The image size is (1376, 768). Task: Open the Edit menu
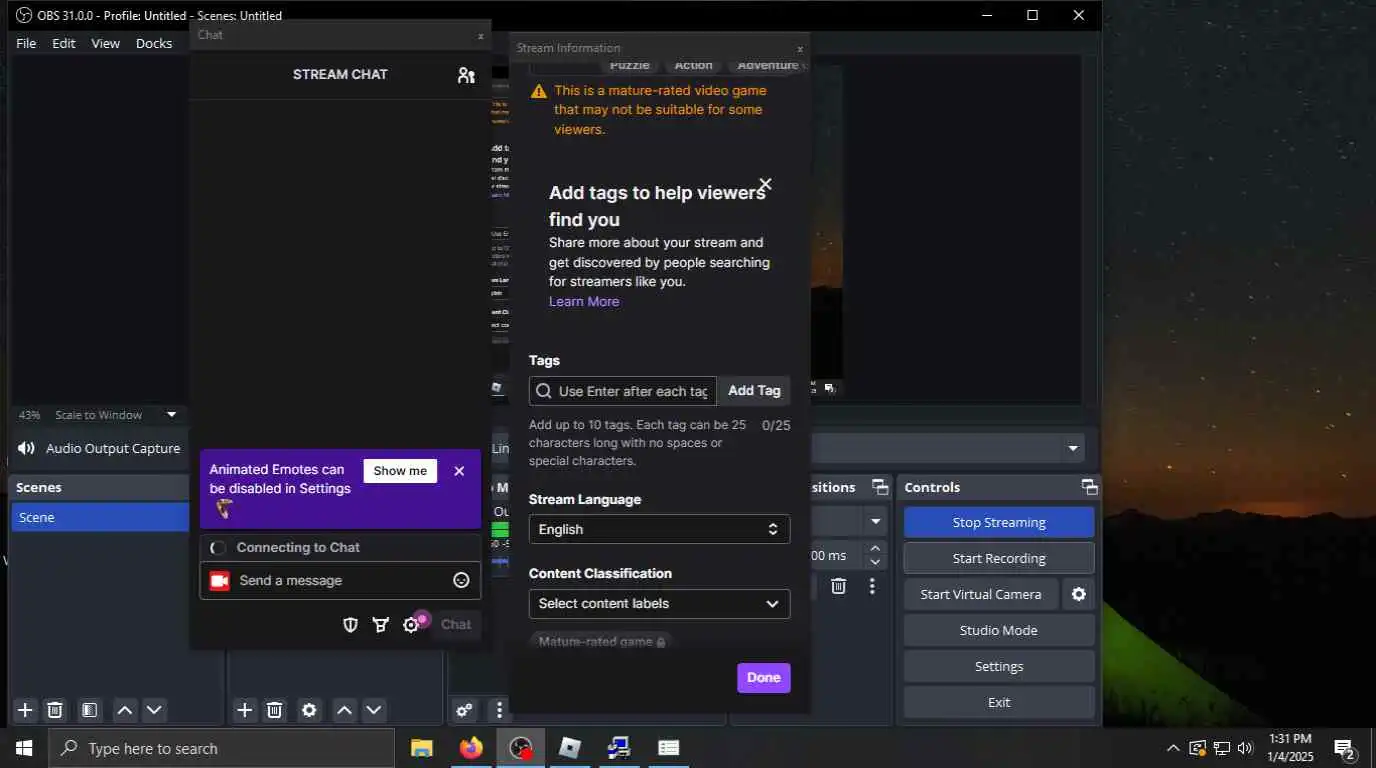pos(64,43)
